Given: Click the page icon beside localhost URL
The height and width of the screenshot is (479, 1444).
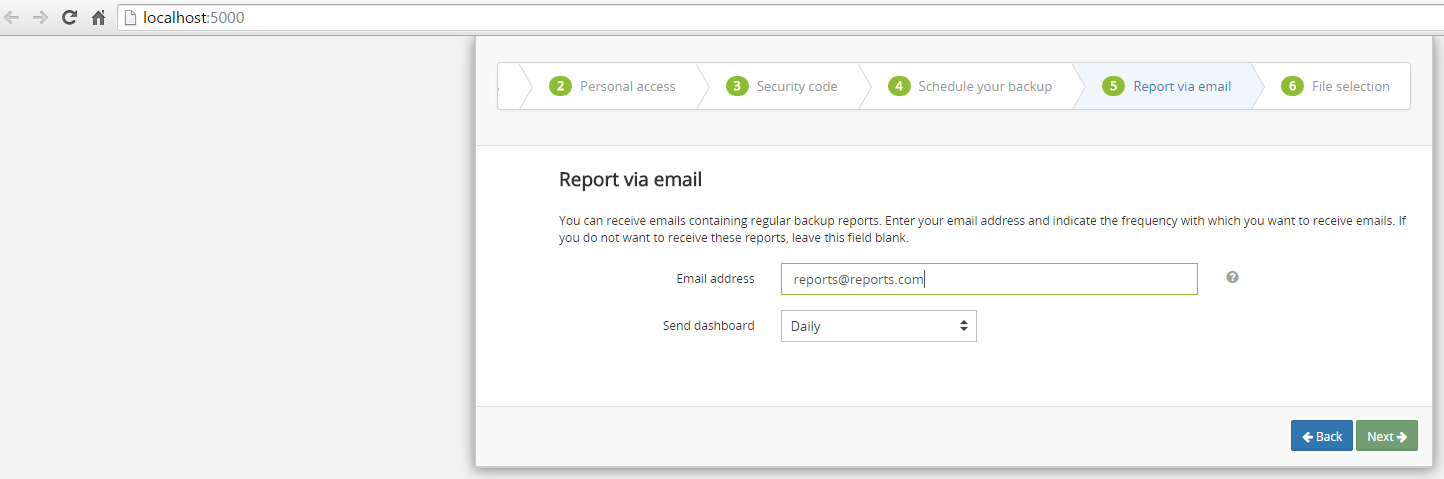Looking at the screenshot, I should [x=130, y=17].
